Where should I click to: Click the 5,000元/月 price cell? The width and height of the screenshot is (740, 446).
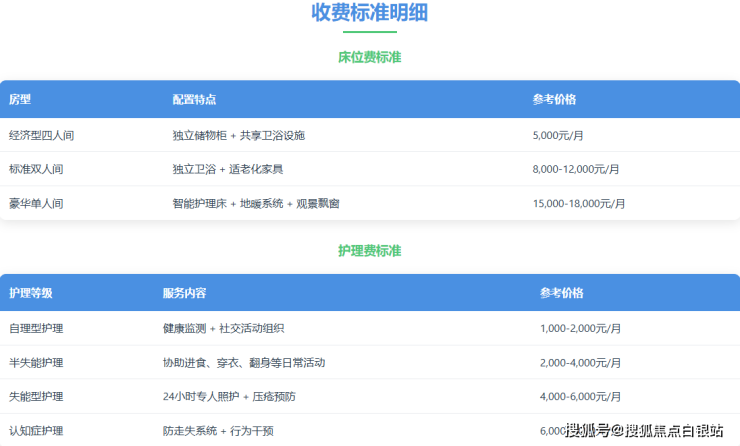click(558, 135)
